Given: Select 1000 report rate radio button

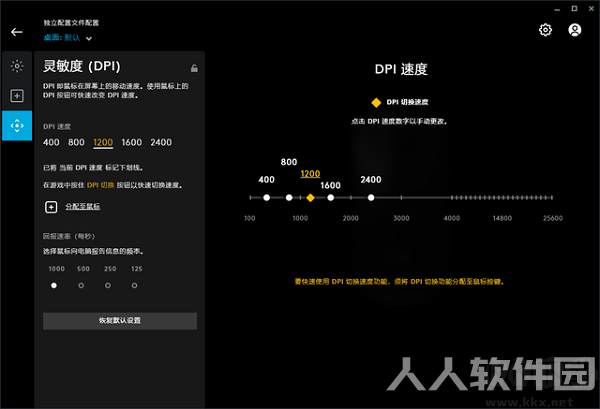Looking at the screenshot, I should tap(54, 285).
